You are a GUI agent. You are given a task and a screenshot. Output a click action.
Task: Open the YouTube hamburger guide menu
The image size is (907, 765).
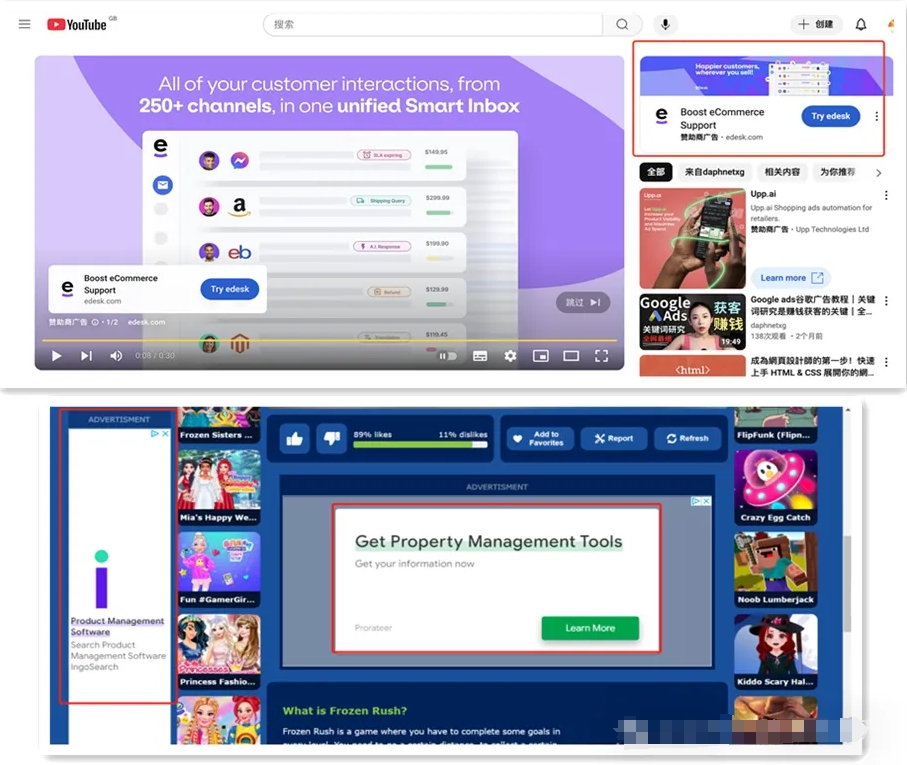(25, 24)
